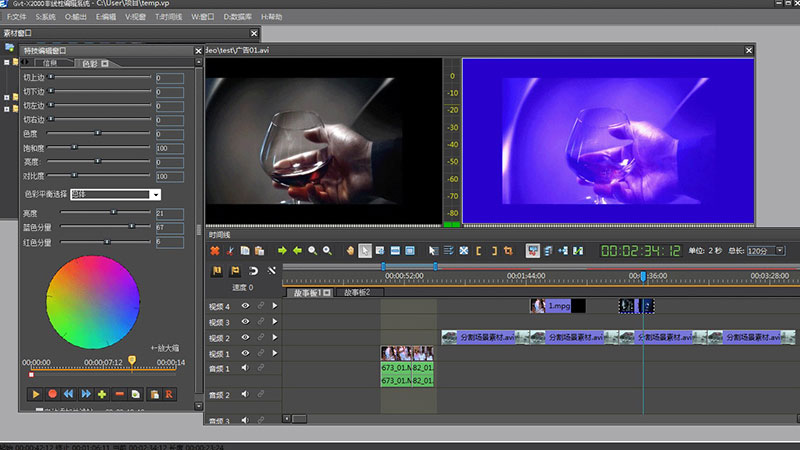Open the 总长 120分 dropdown

pos(779,250)
